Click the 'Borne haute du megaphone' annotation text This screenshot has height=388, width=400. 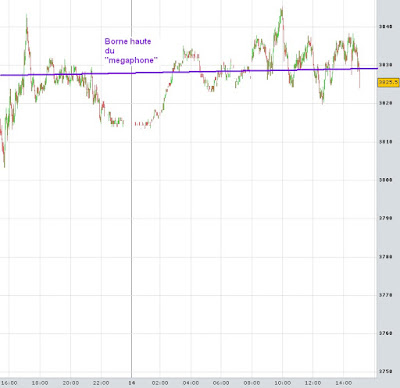(x=131, y=51)
